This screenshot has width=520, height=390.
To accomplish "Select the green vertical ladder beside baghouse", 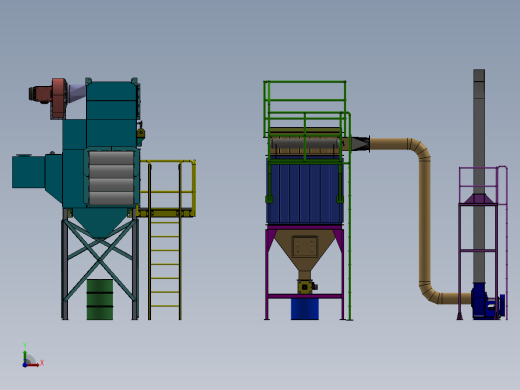I will coord(349,217).
